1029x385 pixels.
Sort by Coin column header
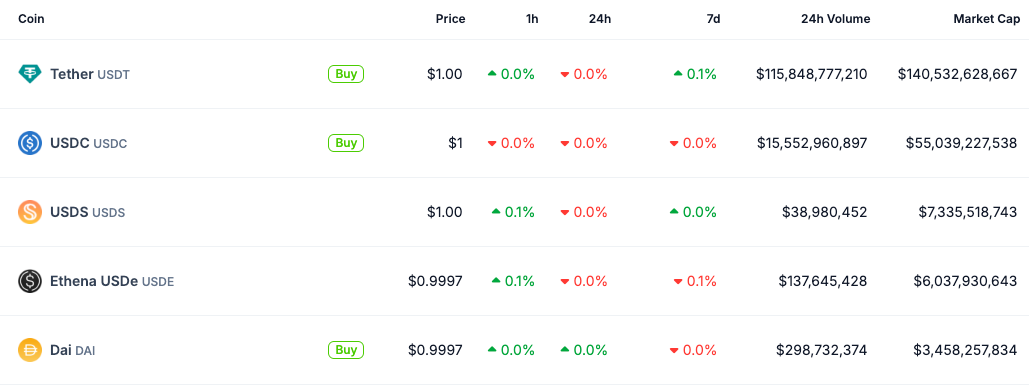tap(31, 19)
